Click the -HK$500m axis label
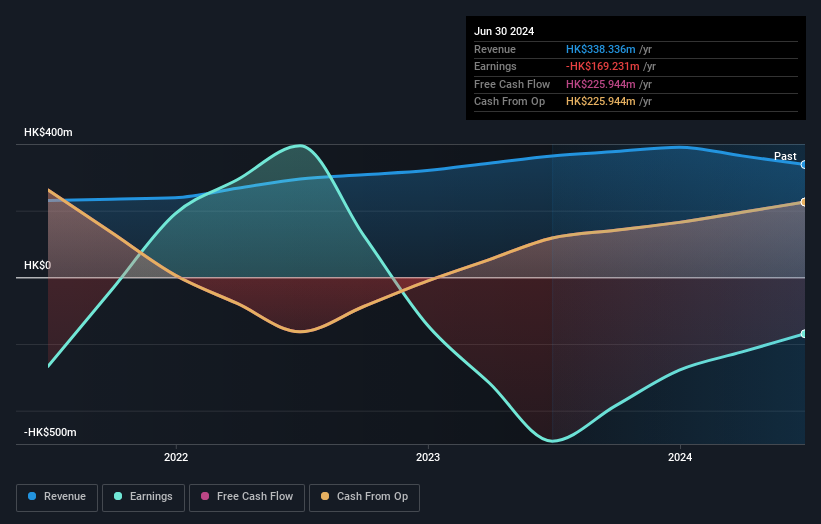 [x=50, y=432]
